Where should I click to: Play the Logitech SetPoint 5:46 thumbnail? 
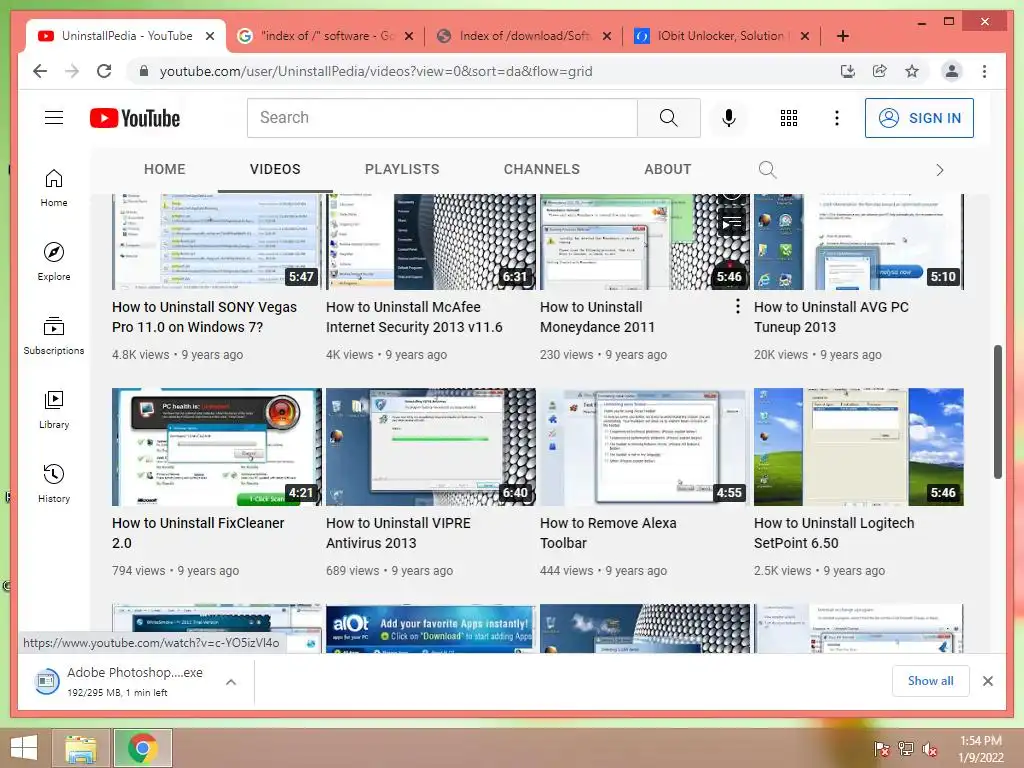coord(858,447)
